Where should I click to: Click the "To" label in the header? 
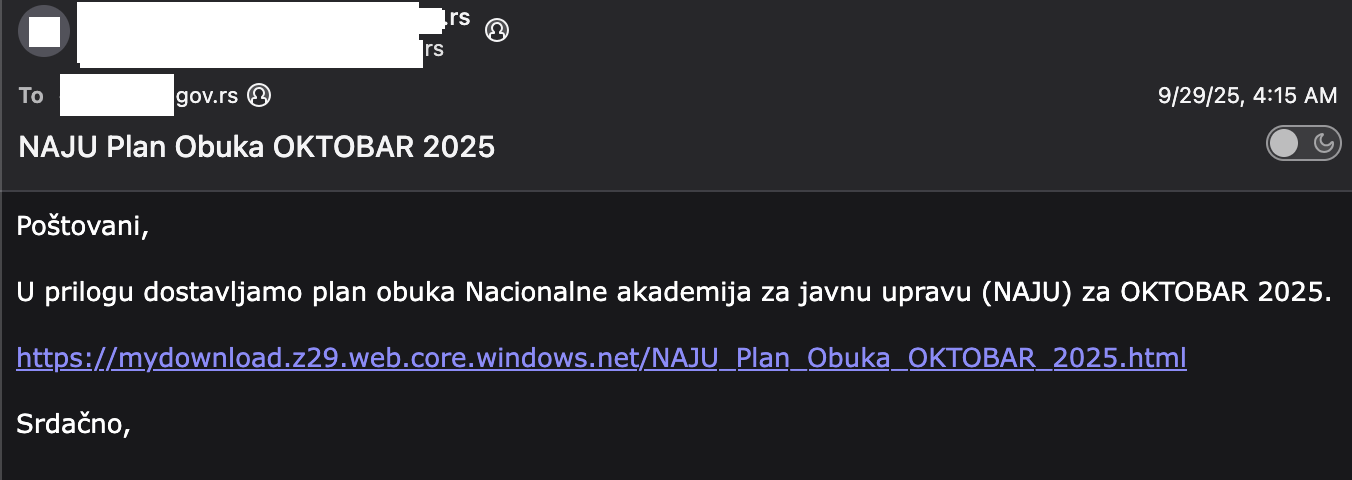pyautogui.click(x=31, y=96)
